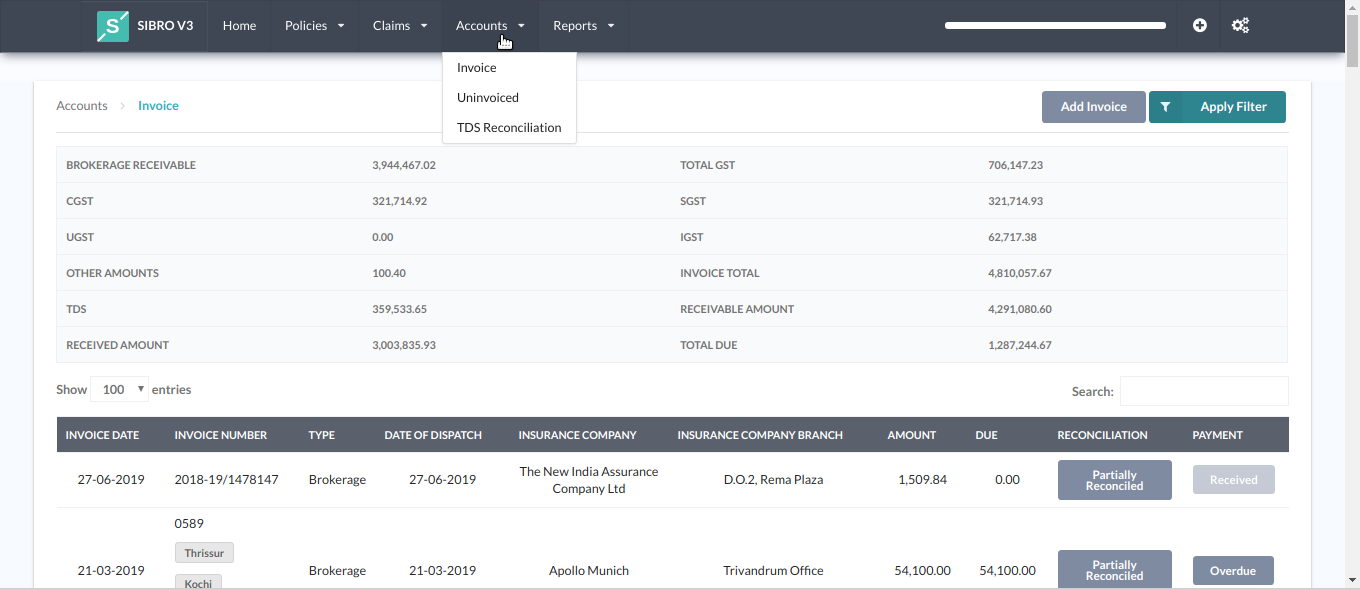The image size is (1360, 589).
Task: Open TDS Reconciliation from the Accounts menu
Action: (509, 127)
